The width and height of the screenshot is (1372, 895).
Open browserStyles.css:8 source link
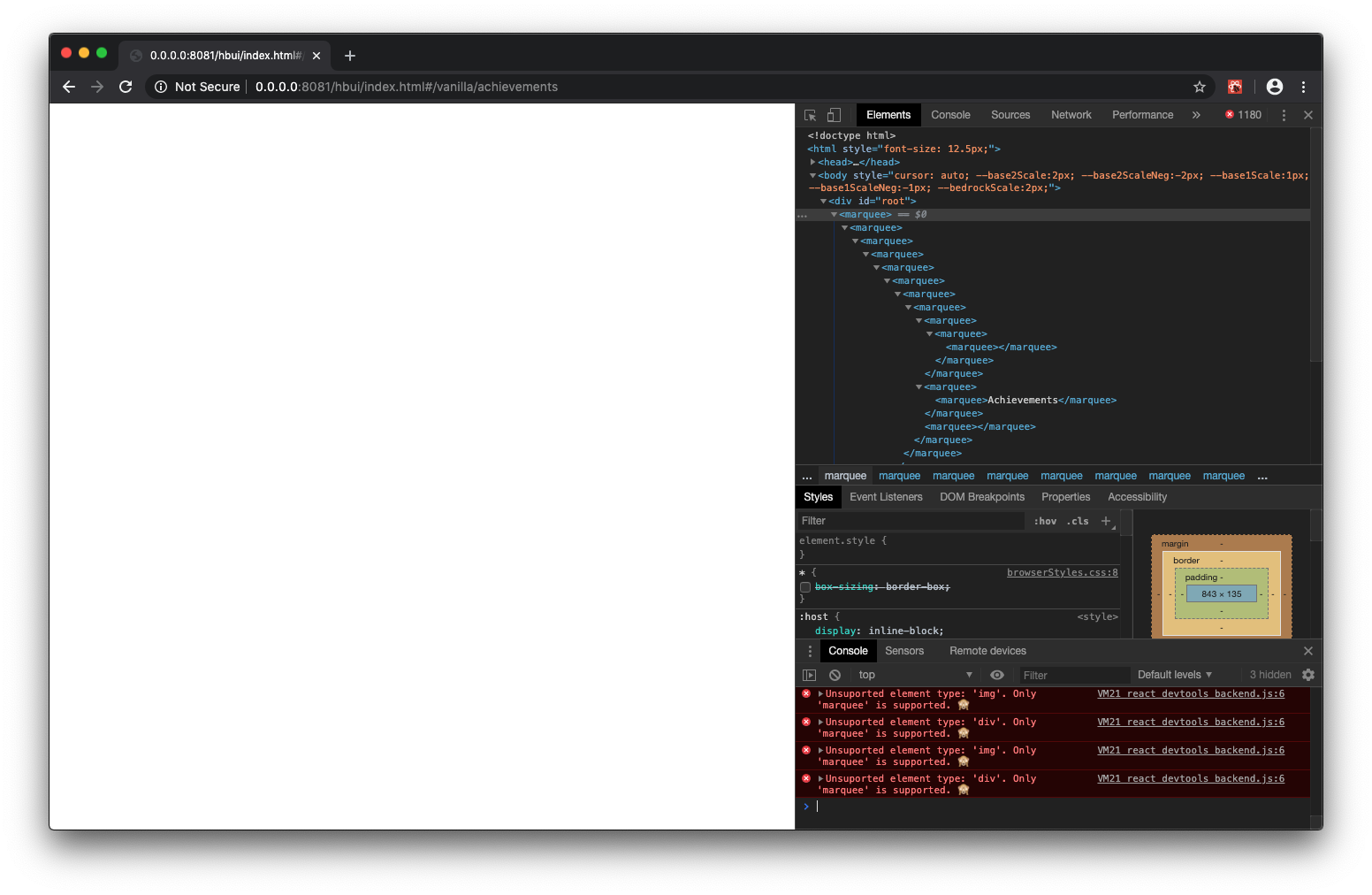tap(1062, 573)
